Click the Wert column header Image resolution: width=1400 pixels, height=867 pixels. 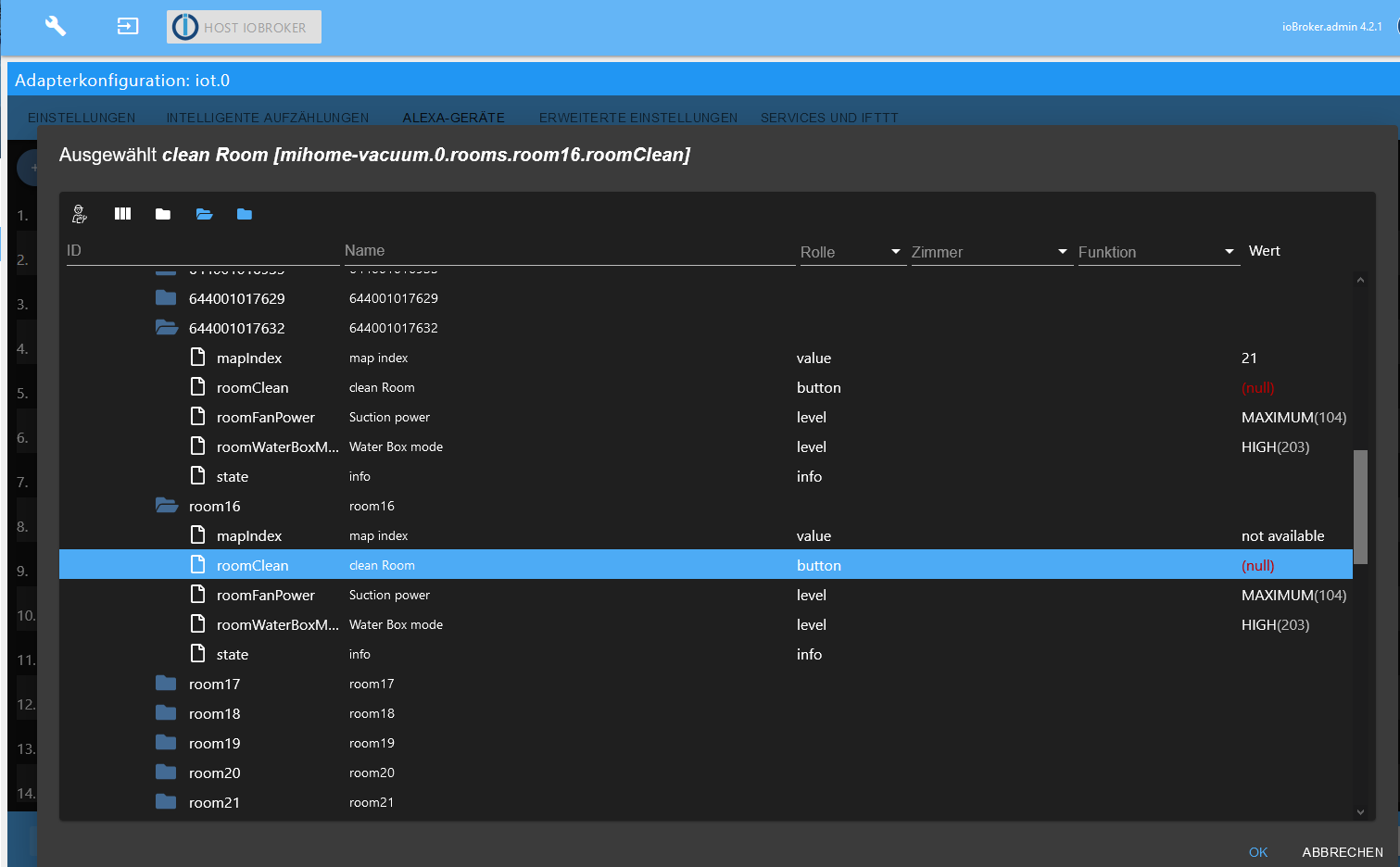(x=1264, y=251)
